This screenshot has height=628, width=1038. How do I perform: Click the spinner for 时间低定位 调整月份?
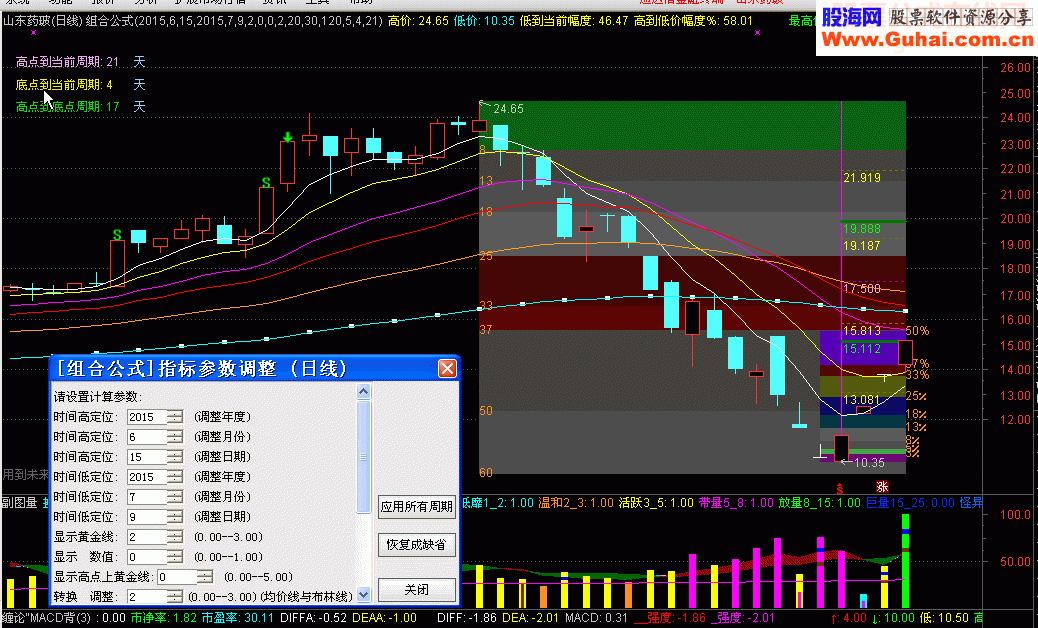tap(175, 496)
